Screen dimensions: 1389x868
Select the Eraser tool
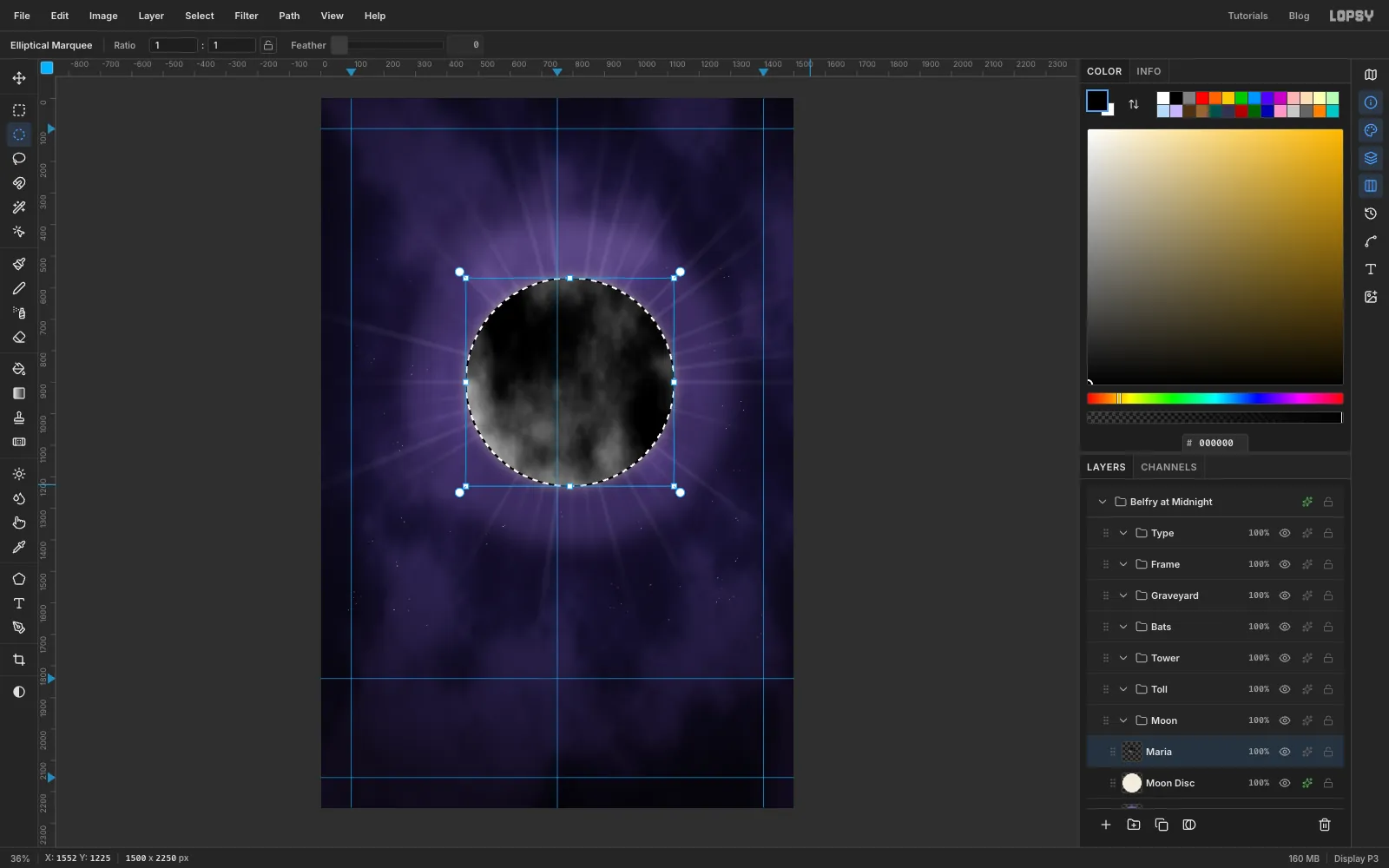tap(19, 337)
